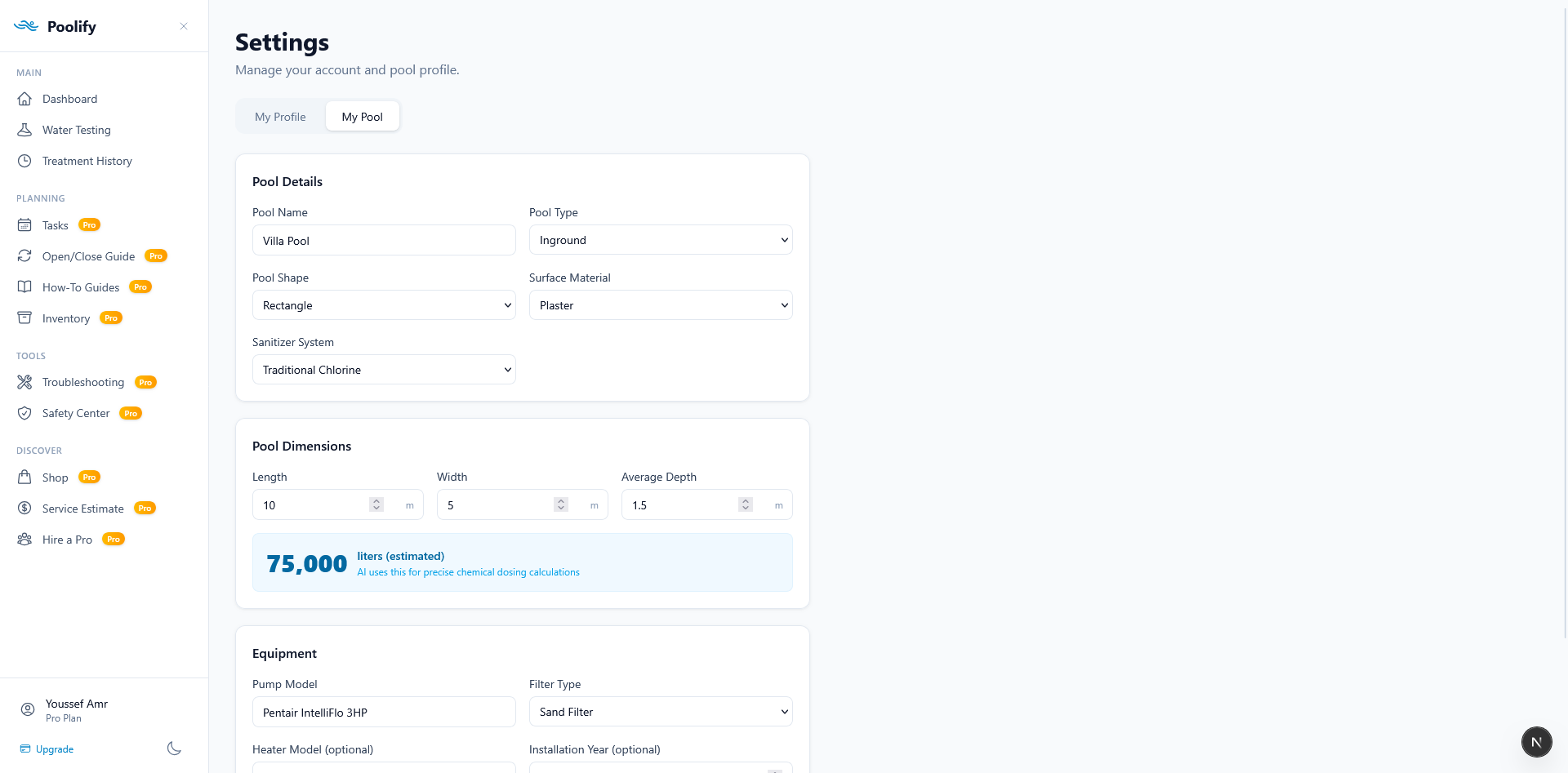Open the Surface Material dropdown
The height and width of the screenshot is (773, 1568).
661,305
